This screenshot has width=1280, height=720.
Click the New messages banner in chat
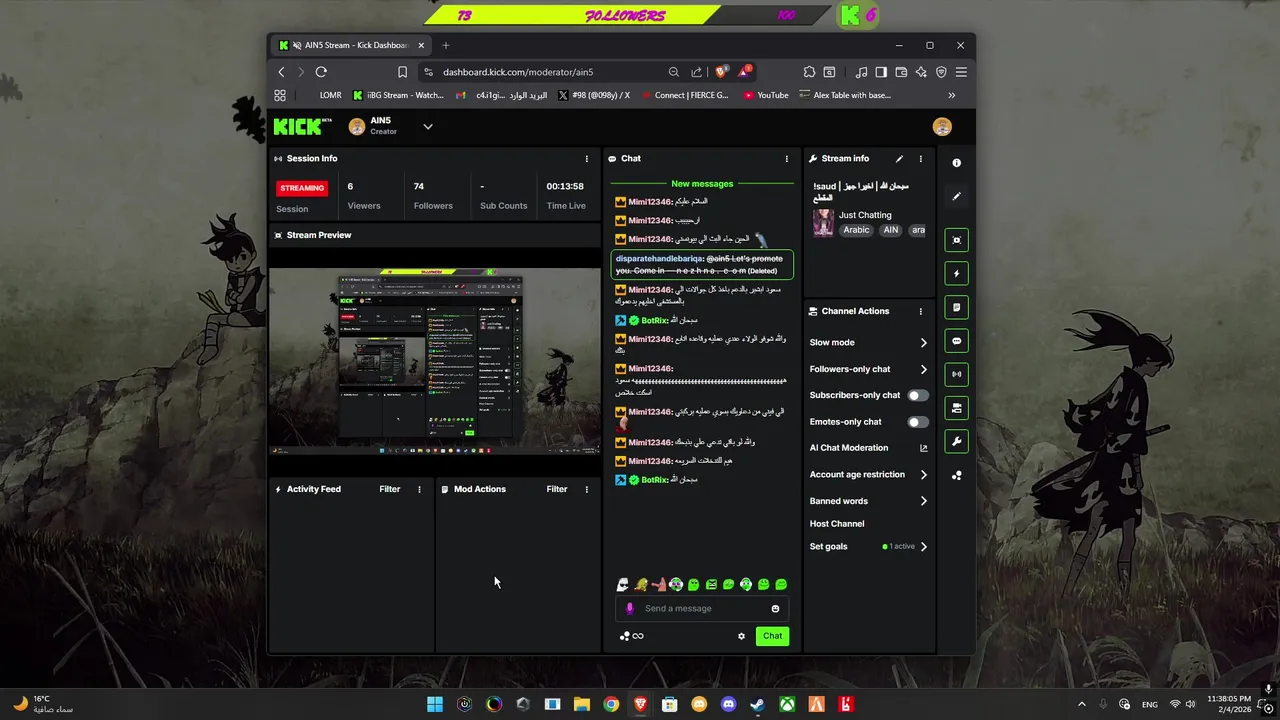click(x=702, y=184)
